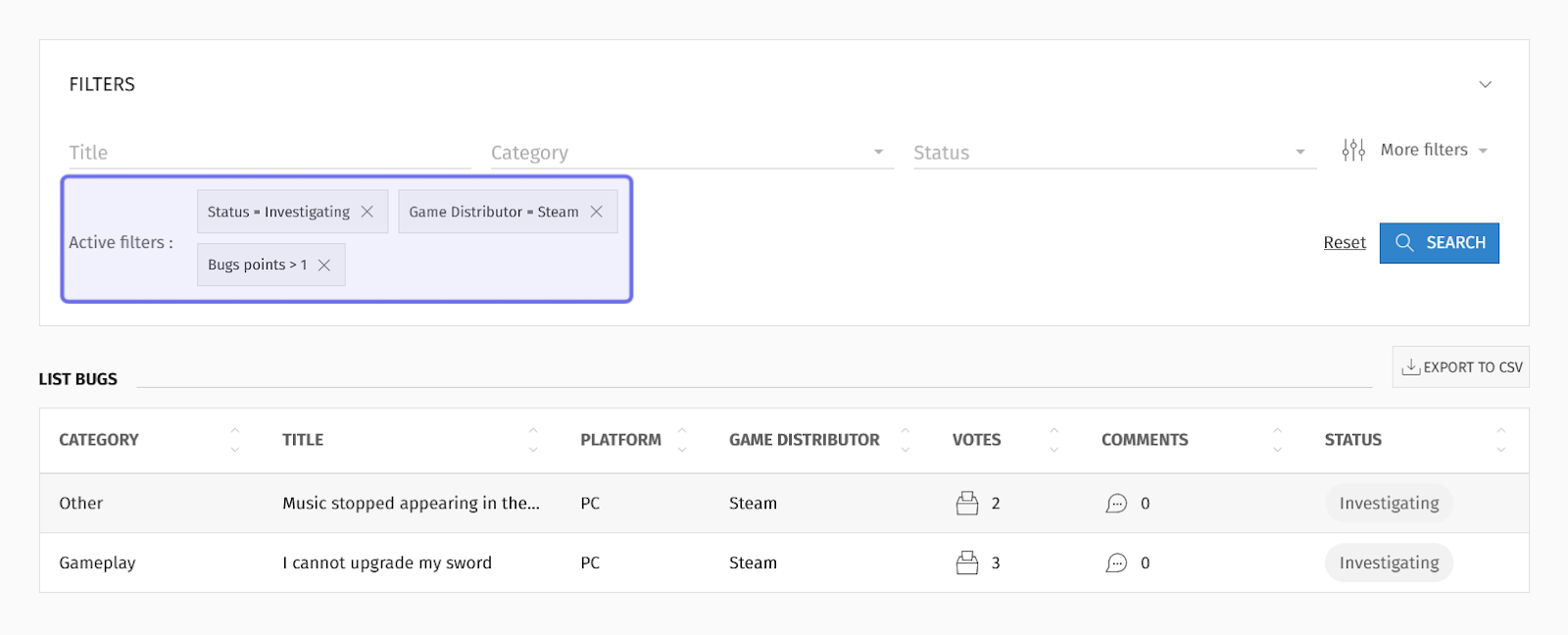This screenshot has height=635, width=1568.
Task: Click the CATEGORY column header
Action: [x=99, y=440]
